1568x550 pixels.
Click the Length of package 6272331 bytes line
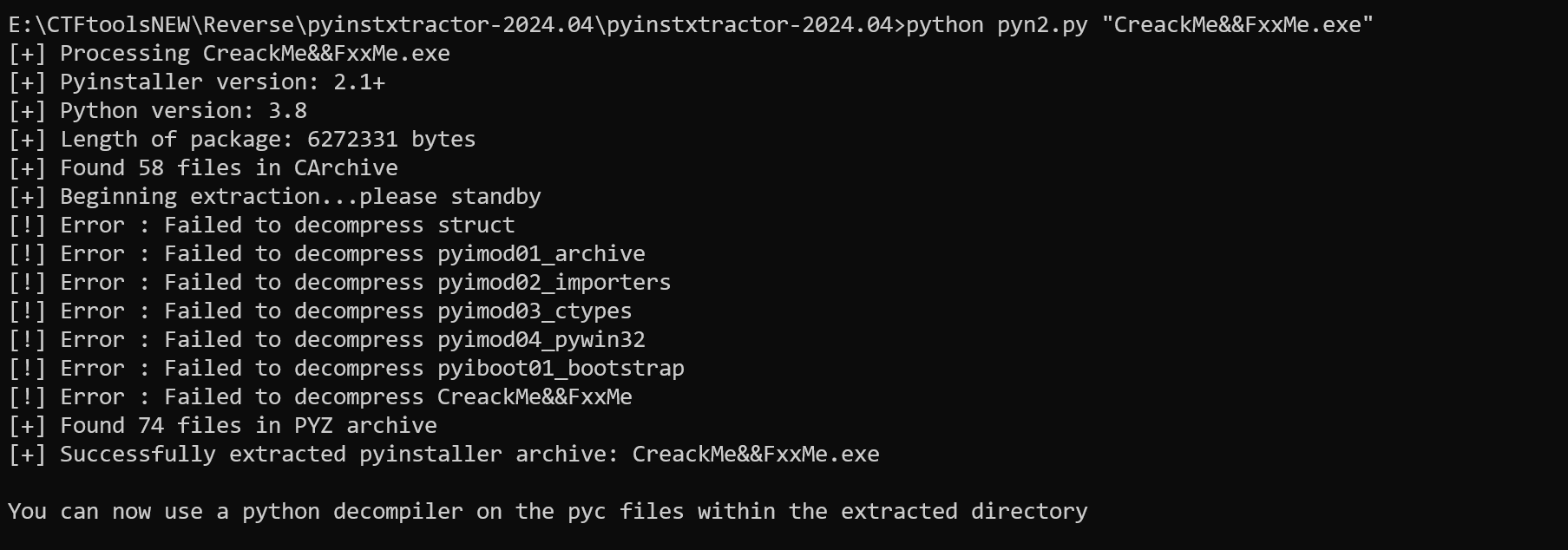tap(267, 140)
